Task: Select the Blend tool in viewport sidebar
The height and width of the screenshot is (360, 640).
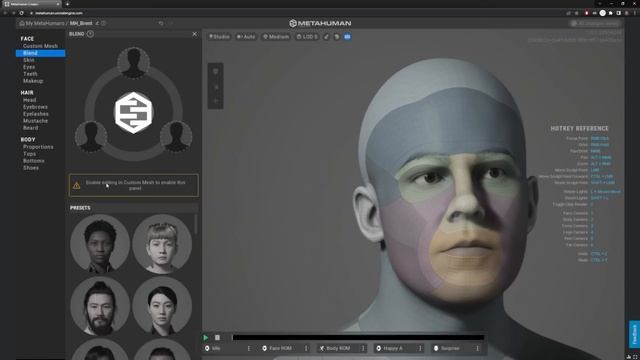Action: [x=216, y=72]
